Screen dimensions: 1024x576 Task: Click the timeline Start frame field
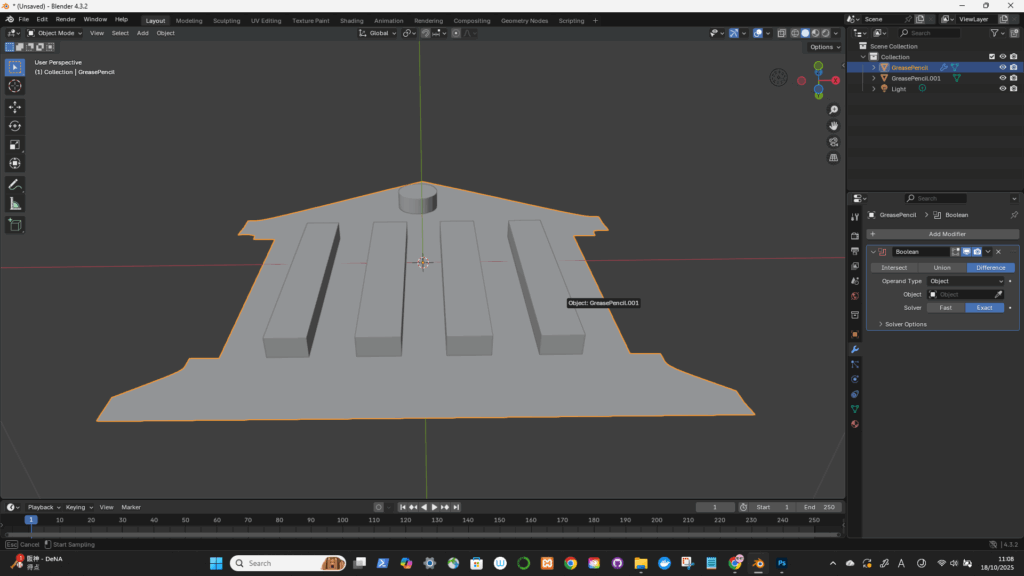[x=772, y=507]
